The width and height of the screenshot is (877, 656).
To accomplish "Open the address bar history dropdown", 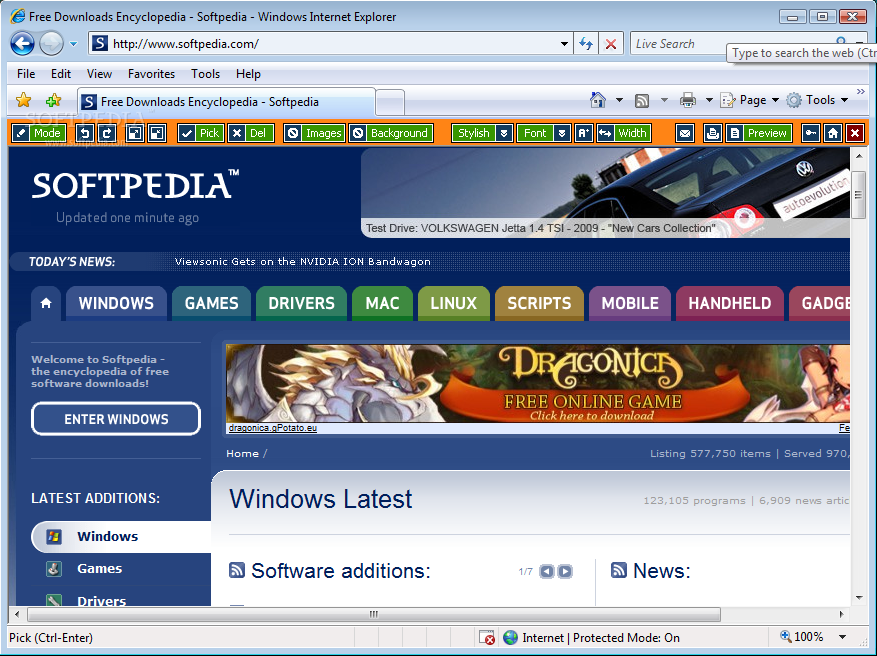I will (x=564, y=44).
